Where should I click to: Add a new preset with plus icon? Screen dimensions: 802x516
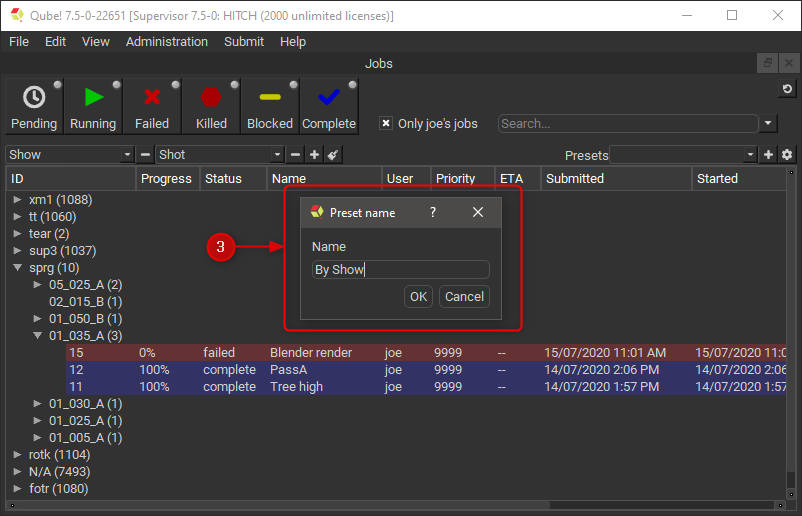coord(769,155)
